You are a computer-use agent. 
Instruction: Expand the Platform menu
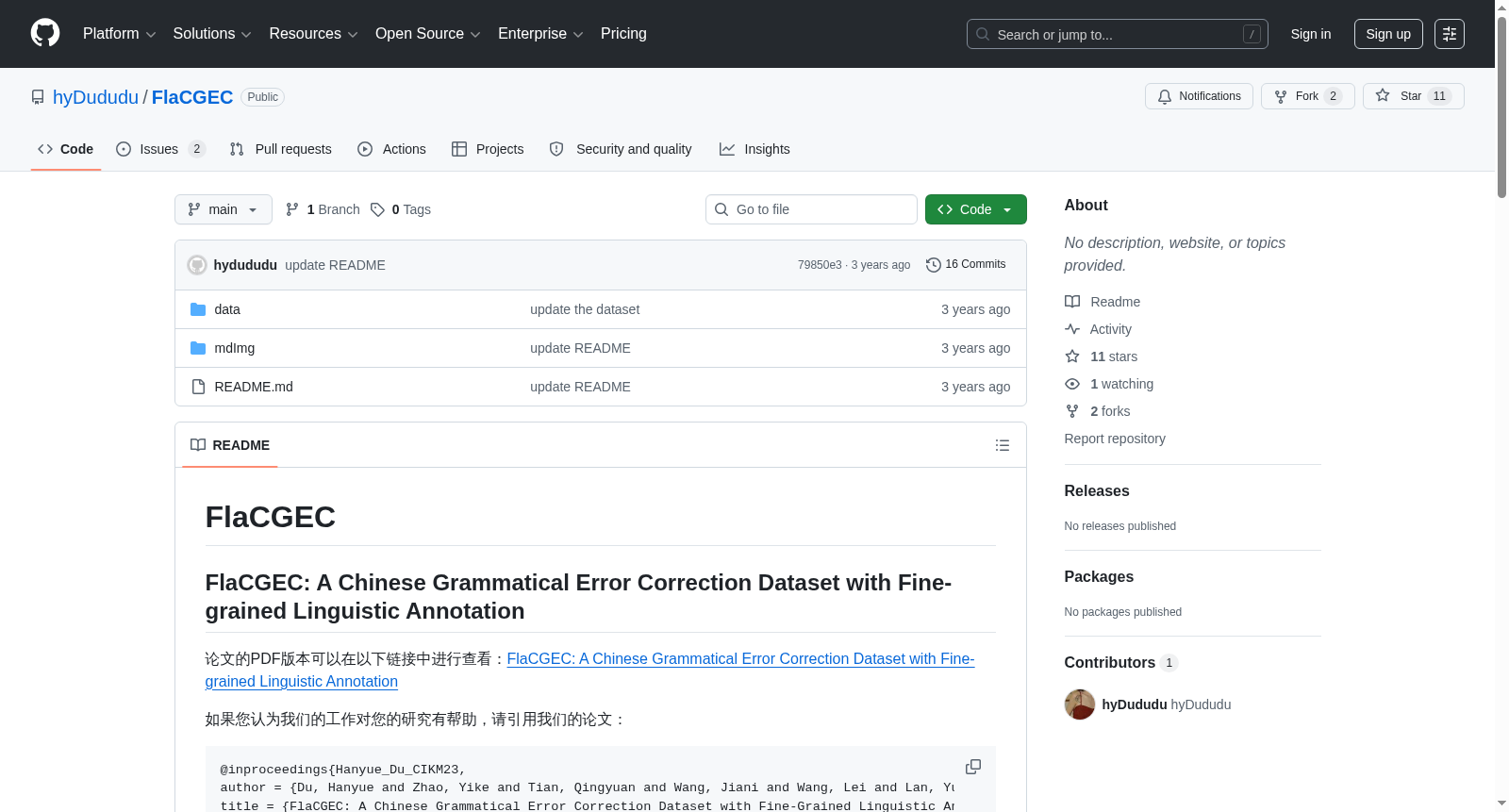pyautogui.click(x=120, y=34)
